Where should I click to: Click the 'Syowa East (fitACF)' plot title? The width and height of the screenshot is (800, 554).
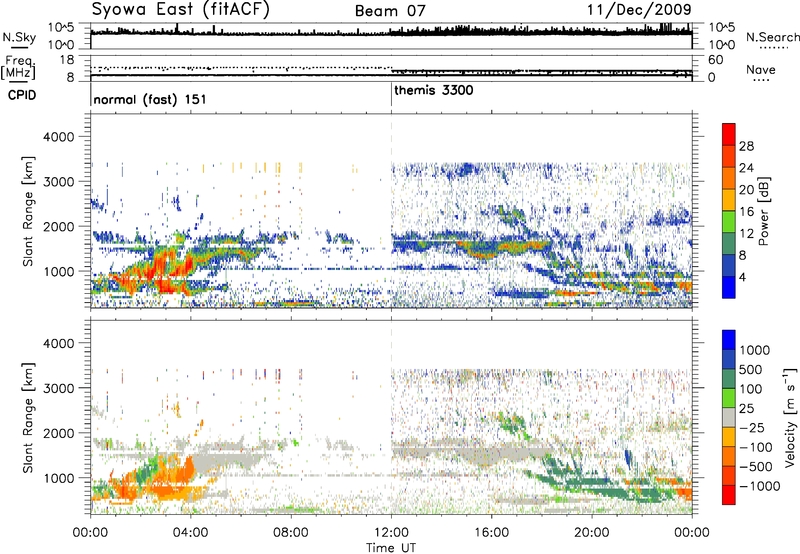pos(180,9)
